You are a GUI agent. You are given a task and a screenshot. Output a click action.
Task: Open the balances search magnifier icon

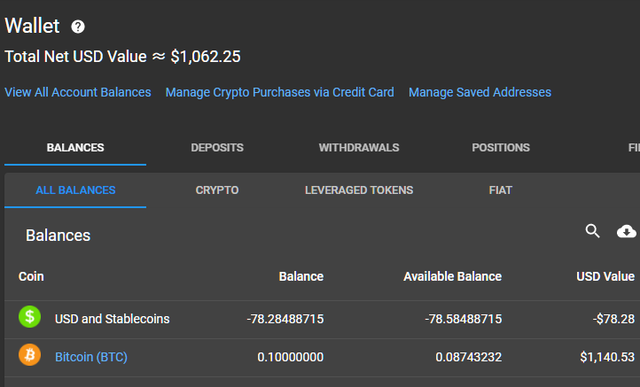click(x=592, y=231)
